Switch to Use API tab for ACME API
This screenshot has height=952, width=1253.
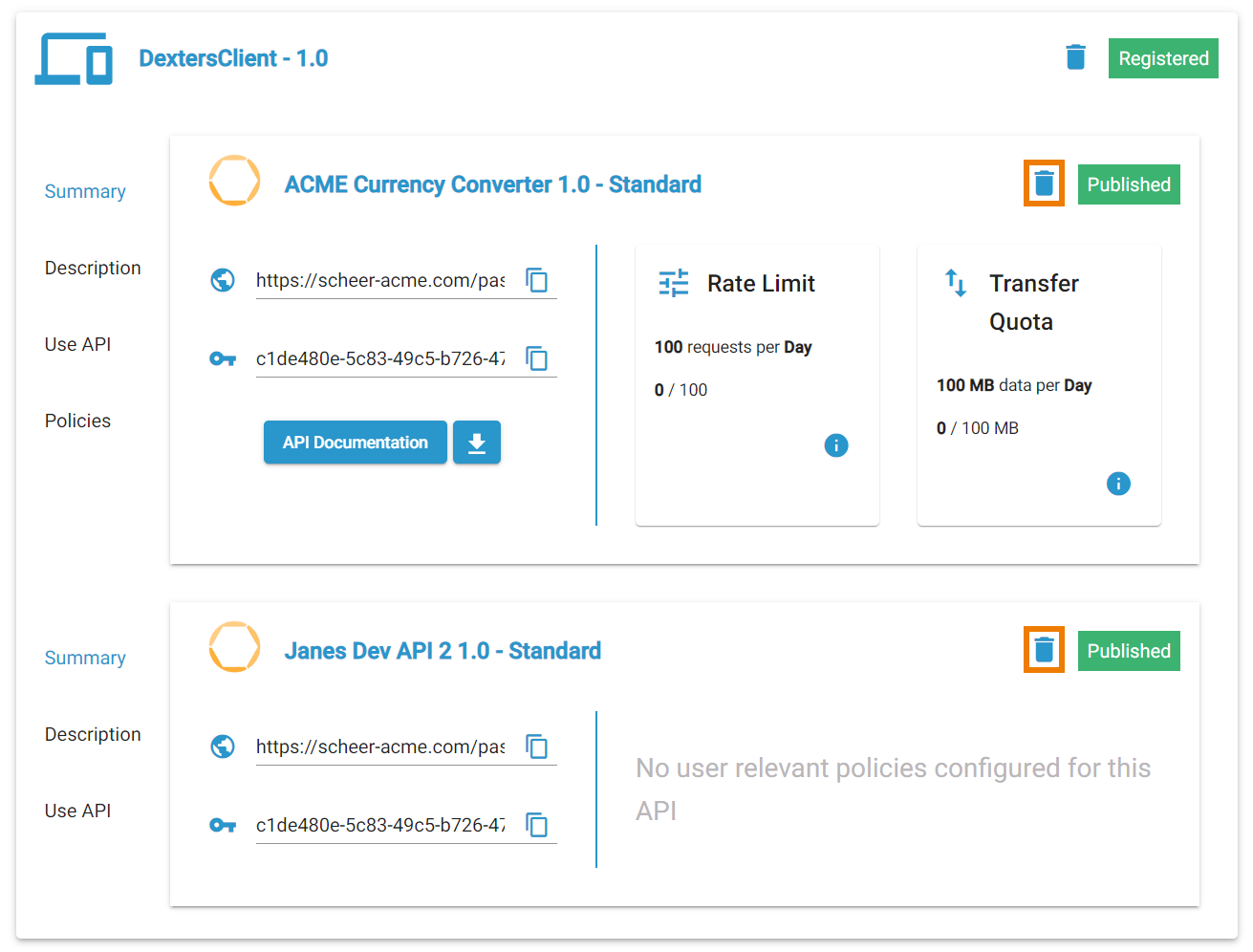pos(77,344)
